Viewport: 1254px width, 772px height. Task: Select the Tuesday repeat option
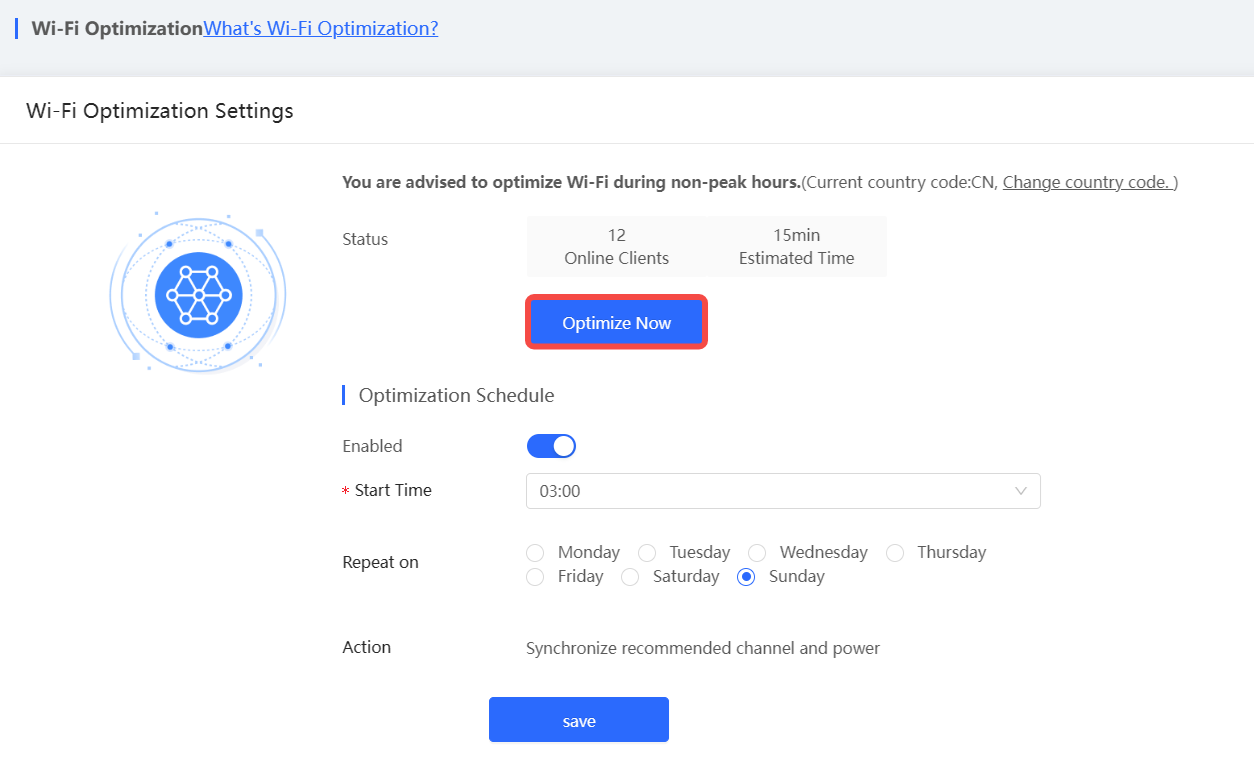(x=646, y=552)
